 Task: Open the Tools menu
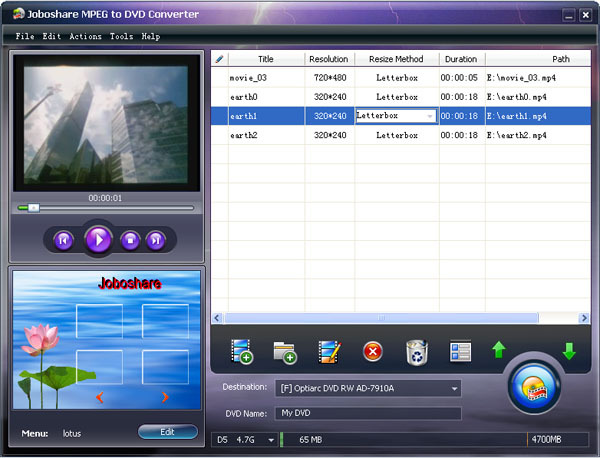121,36
